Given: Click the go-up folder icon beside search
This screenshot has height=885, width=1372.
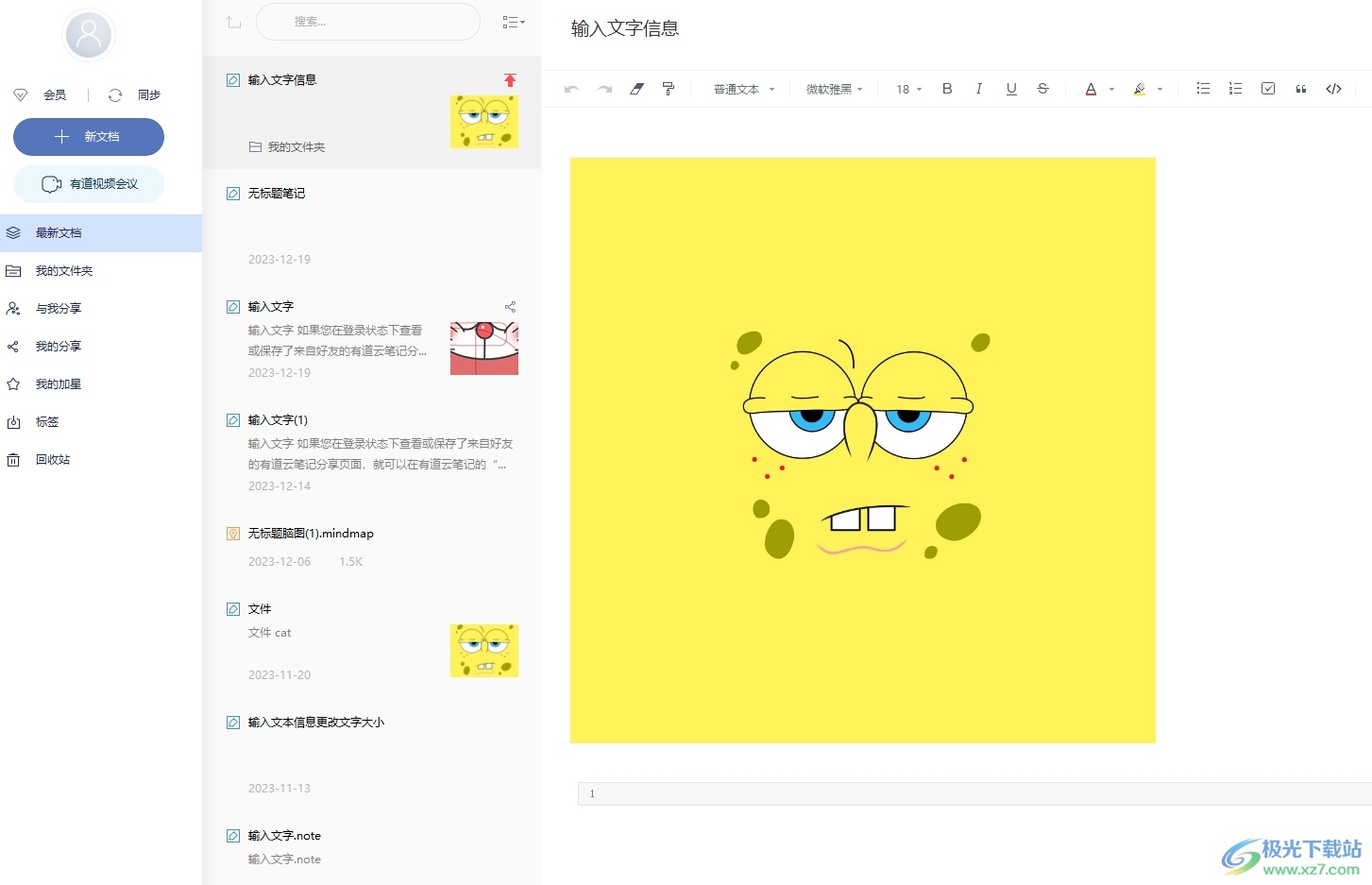Looking at the screenshot, I should pyautogui.click(x=233, y=22).
